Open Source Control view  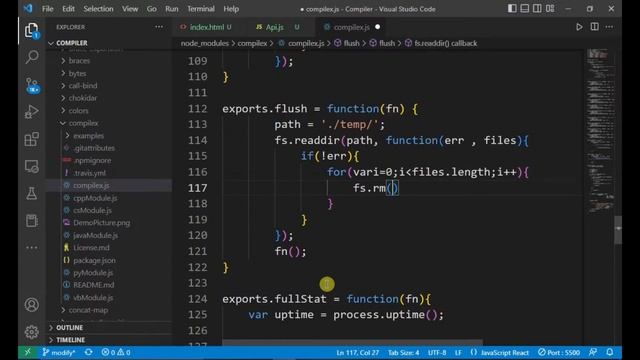click(32, 85)
